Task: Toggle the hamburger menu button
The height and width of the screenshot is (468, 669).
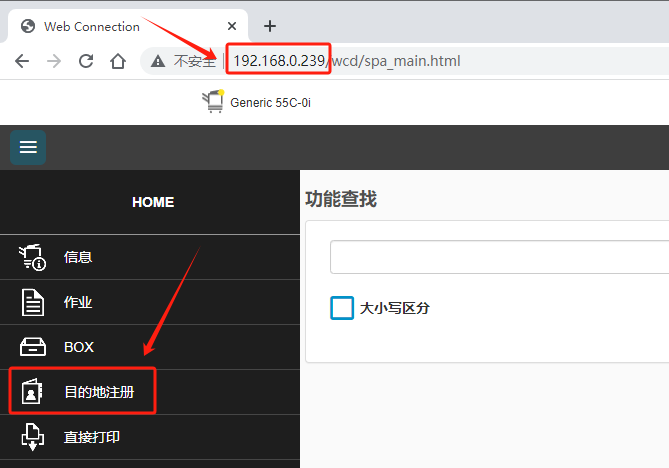Action: [28, 147]
